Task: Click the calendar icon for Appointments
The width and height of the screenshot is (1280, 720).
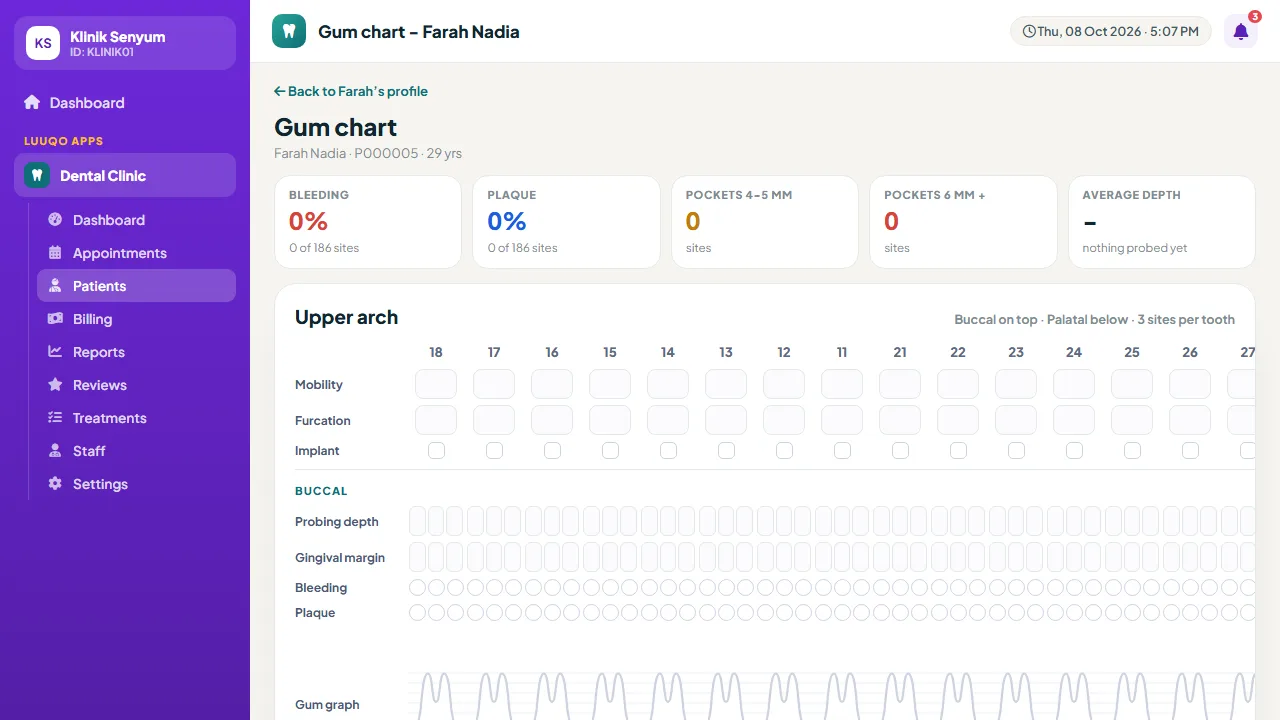Action: point(55,253)
